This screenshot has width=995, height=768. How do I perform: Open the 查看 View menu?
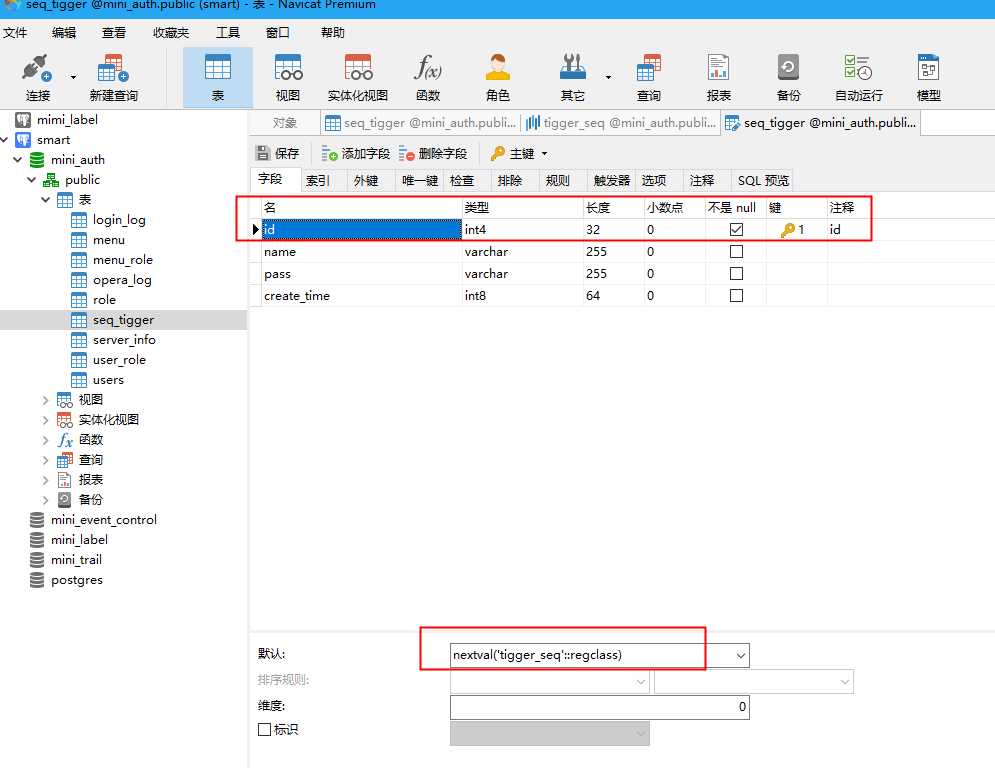tap(114, 32)
